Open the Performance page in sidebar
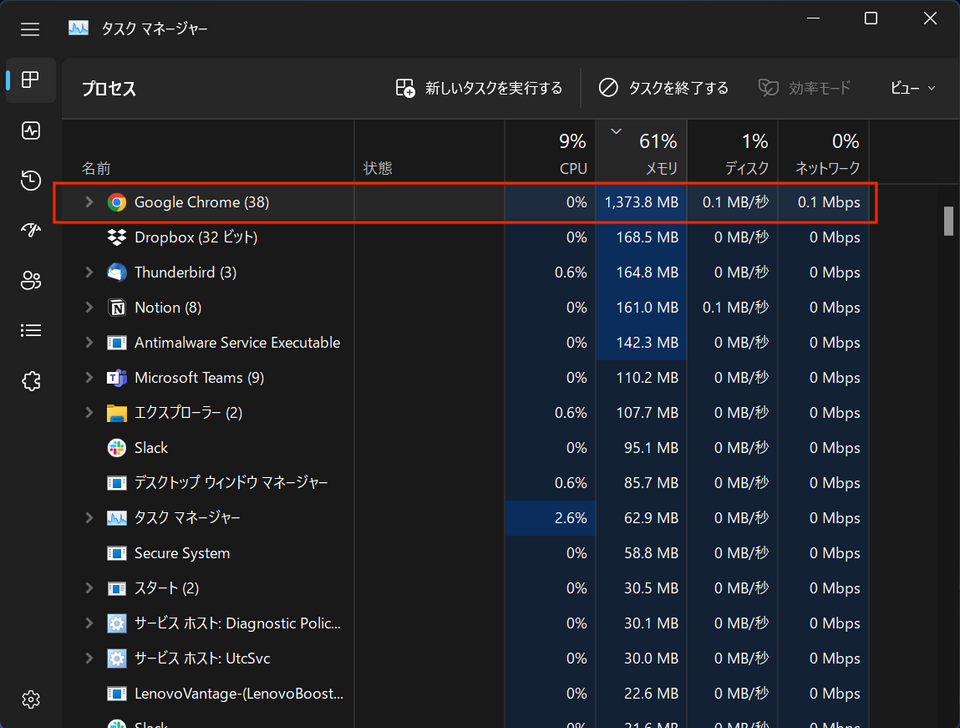 pyautogui.click(x=31, y=130)
